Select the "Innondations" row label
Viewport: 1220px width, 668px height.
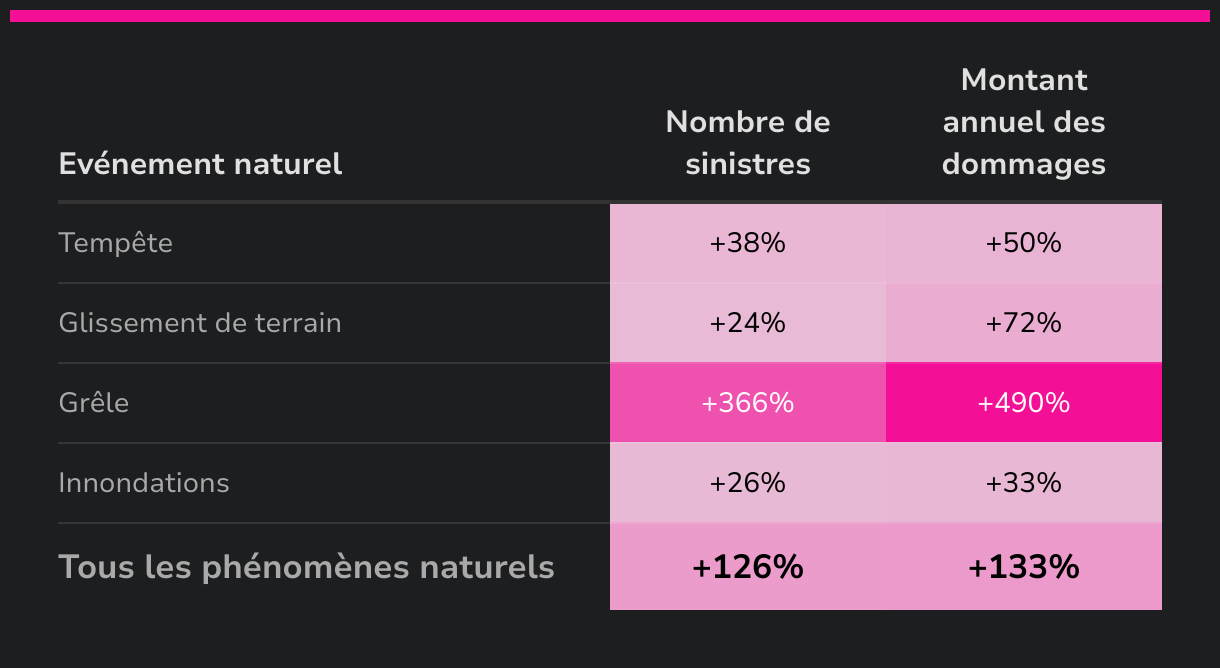click(x=144, y=483)
